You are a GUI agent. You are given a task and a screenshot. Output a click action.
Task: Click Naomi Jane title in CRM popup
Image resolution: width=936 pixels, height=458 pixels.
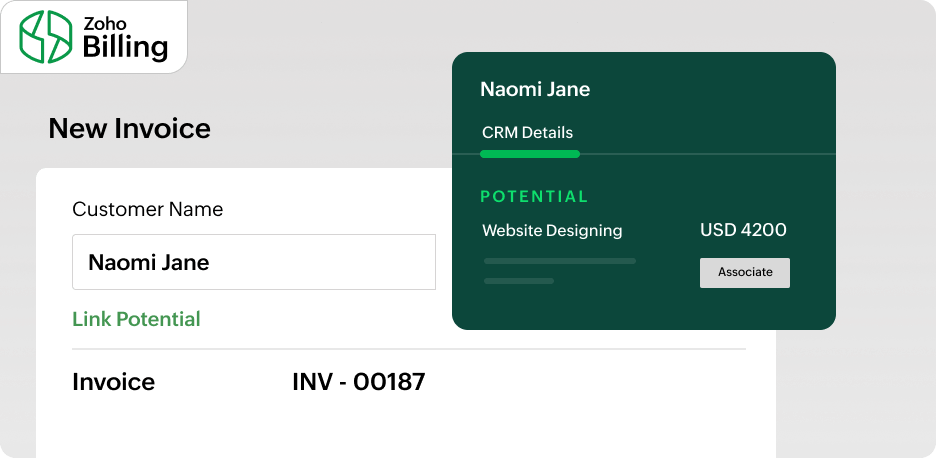point(535,89)
